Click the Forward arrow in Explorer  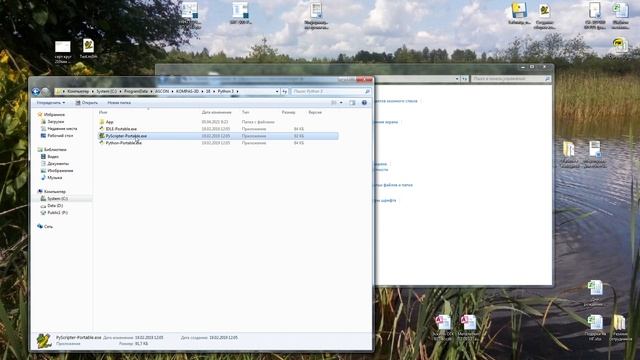[45, 91]
